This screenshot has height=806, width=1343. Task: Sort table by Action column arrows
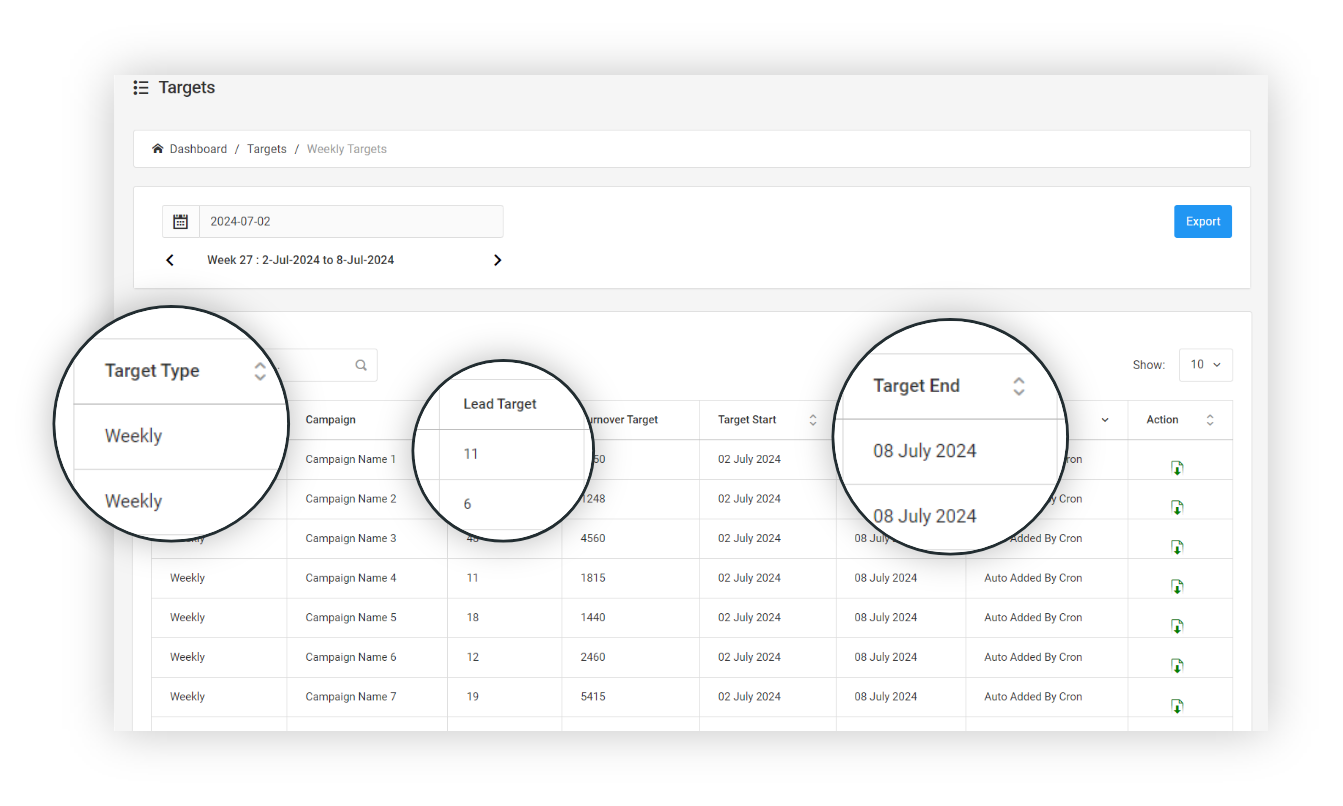[x=1210, y=420]
